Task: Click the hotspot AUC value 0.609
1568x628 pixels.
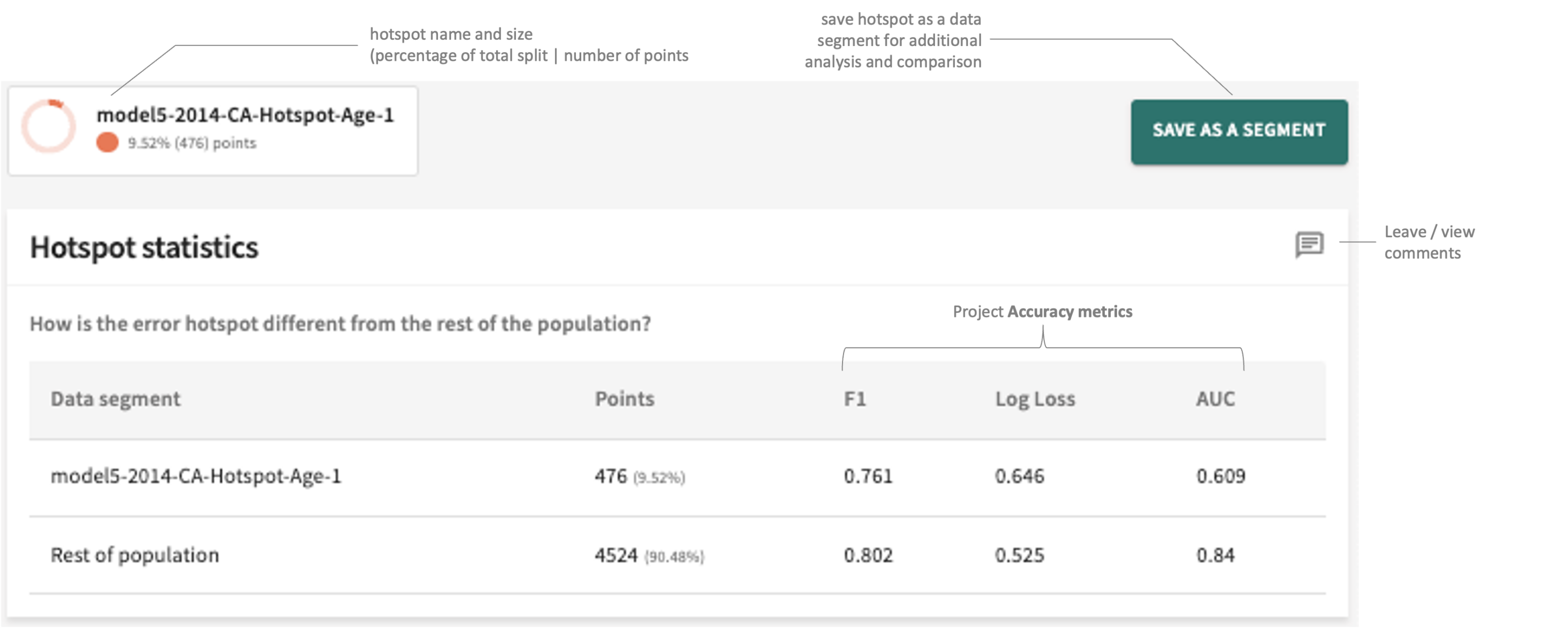Action: (x=1220, y=476)
